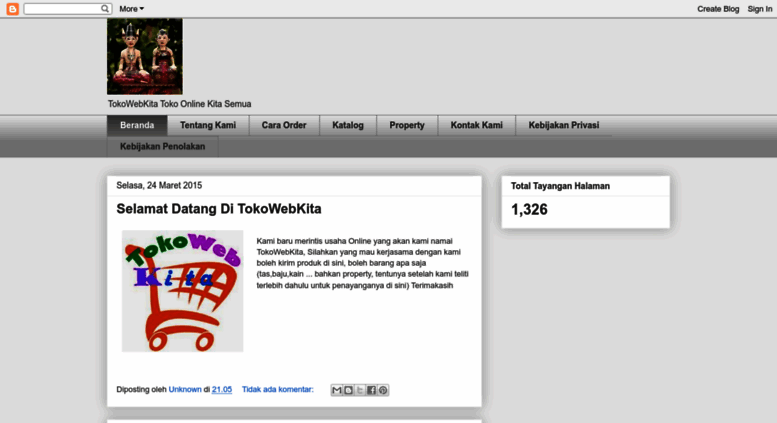This screenshot has width=777, height=423.
Task: Open the Property tab
Action: click(x=407, y=125)
